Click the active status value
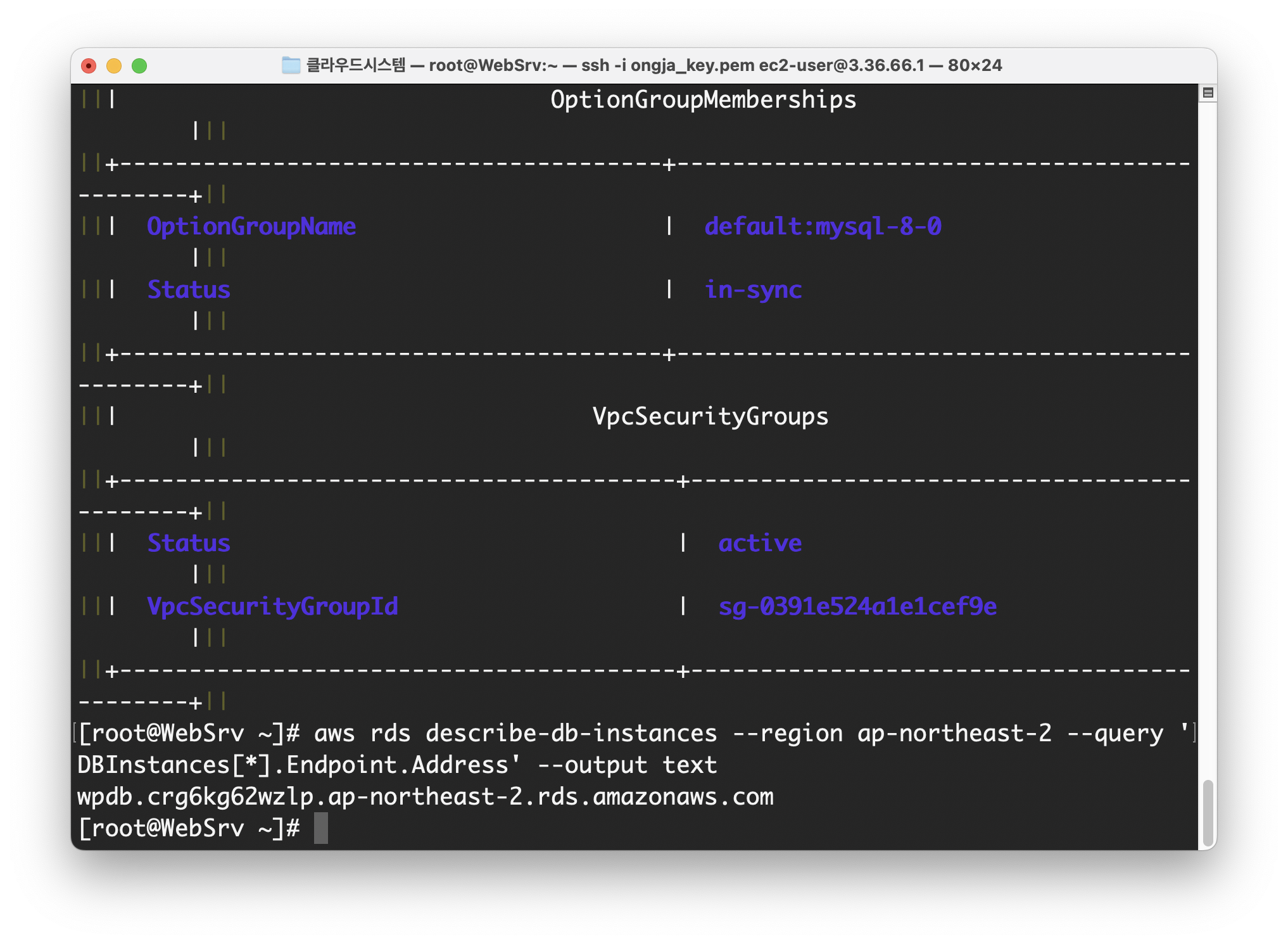The image size is (1288, 944). (760, 544)
